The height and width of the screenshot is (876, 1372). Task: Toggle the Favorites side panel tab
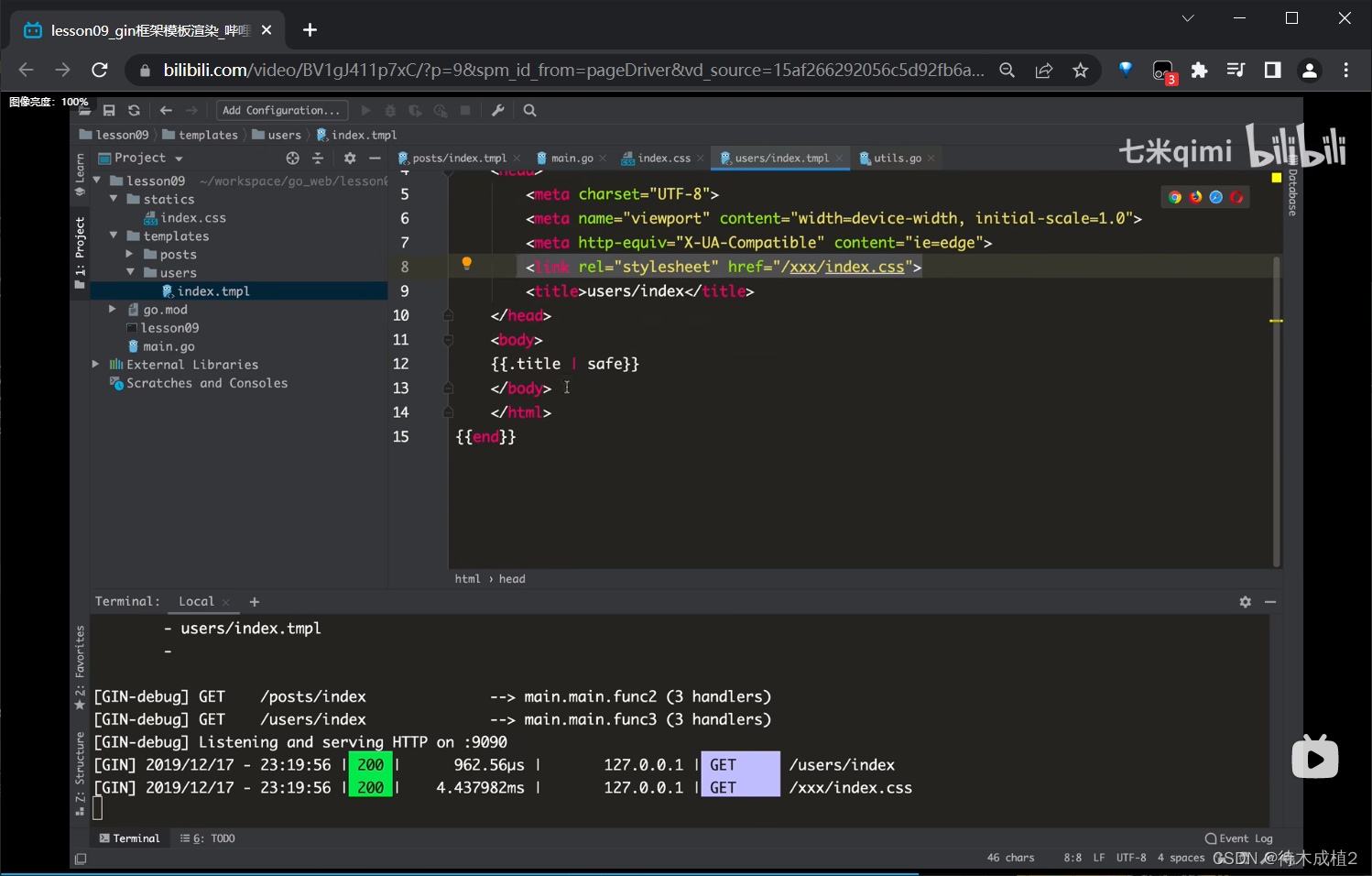point(80,664)
